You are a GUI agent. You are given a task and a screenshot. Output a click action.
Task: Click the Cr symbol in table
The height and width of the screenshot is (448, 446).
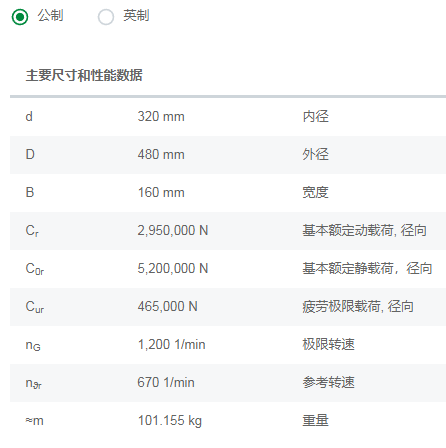32,231
